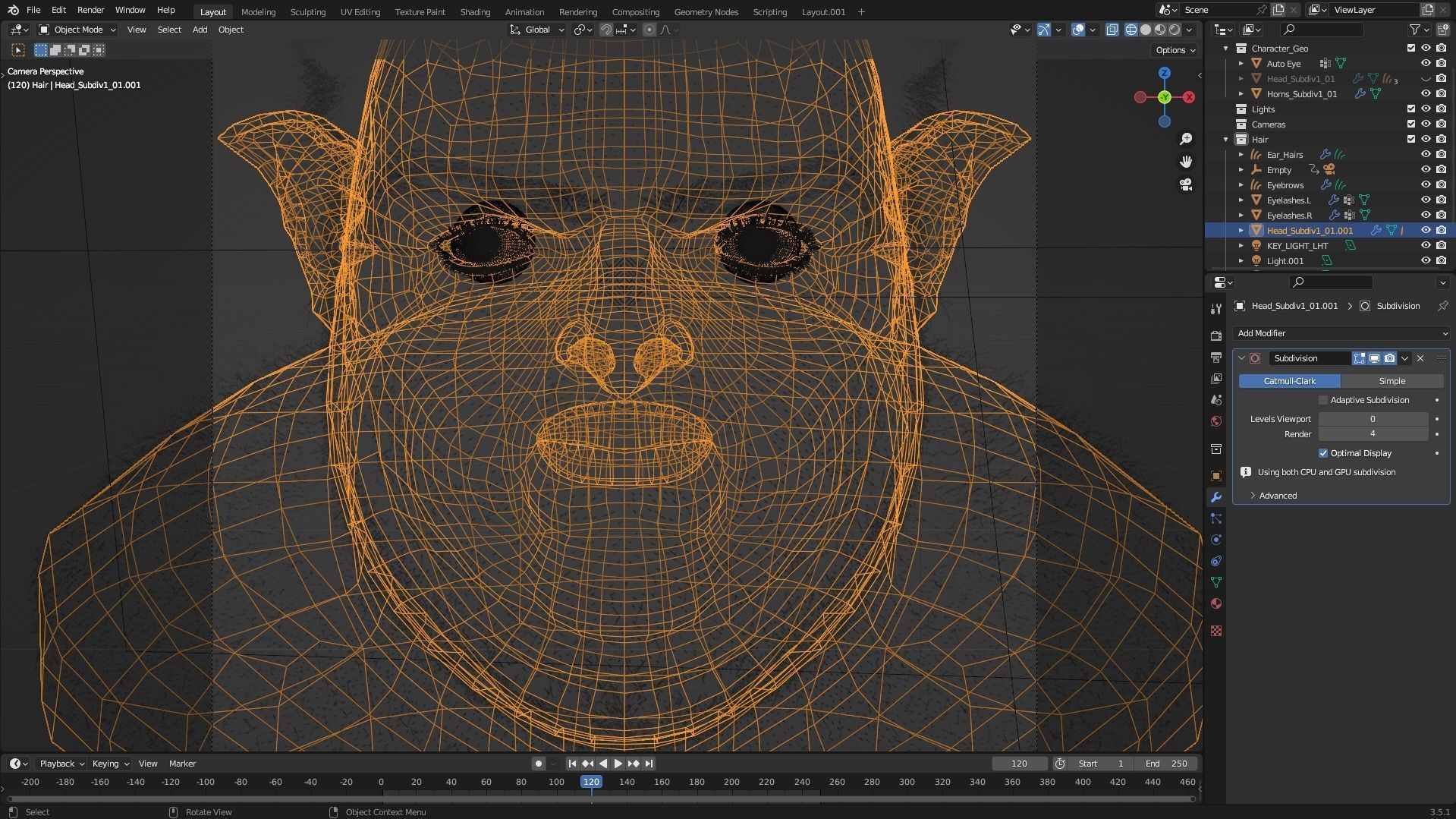Open the top bar Render menu
The image size is (1456, 819).
90,10
